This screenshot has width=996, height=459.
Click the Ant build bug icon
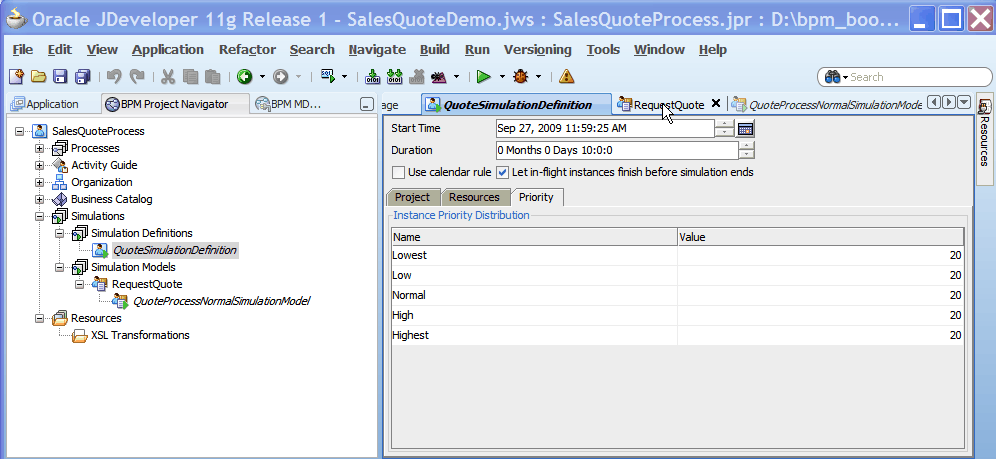[439, 77]
